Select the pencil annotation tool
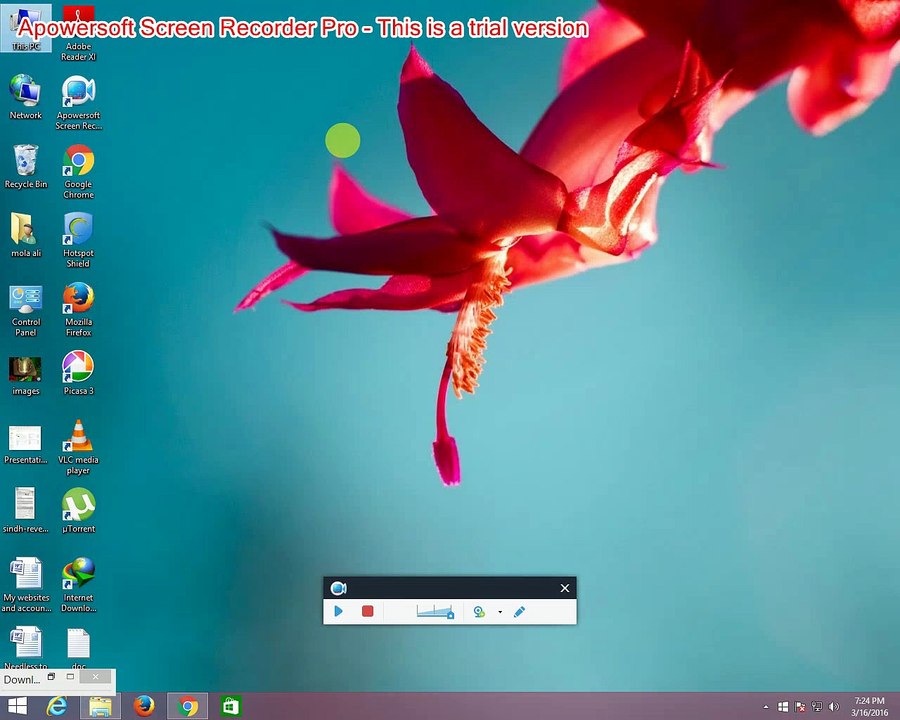The height and width of the screenshot is (720, 900). pos(519,611)
